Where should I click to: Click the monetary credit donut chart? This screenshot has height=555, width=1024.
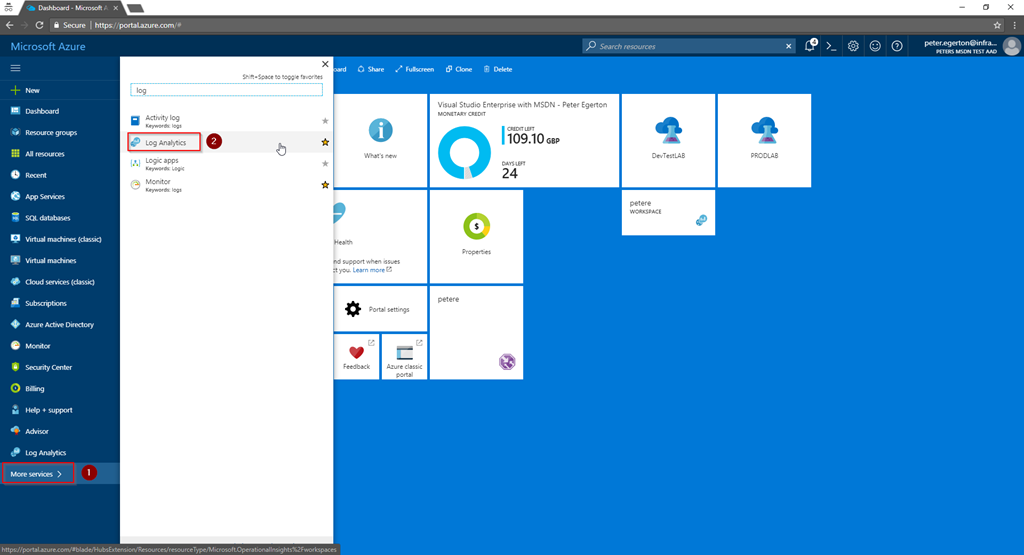pyautogui.click(x=465, y=154)
